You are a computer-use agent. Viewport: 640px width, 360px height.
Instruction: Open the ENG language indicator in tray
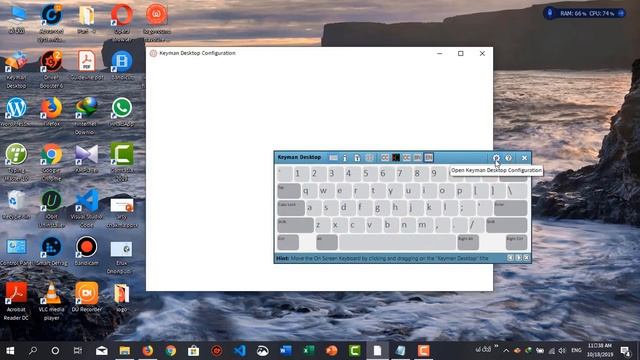[576, 351]
